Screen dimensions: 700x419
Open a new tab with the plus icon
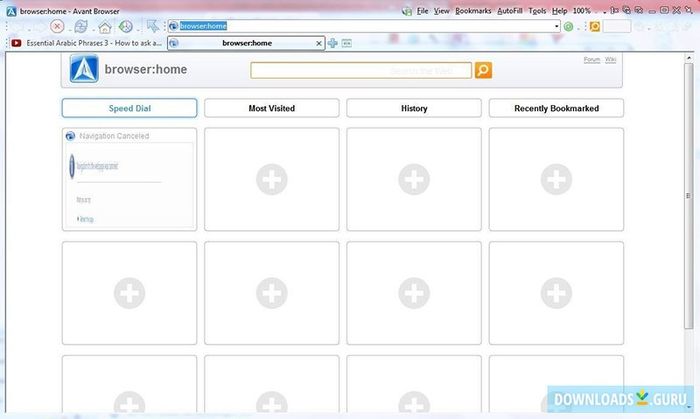coord(333,43)
